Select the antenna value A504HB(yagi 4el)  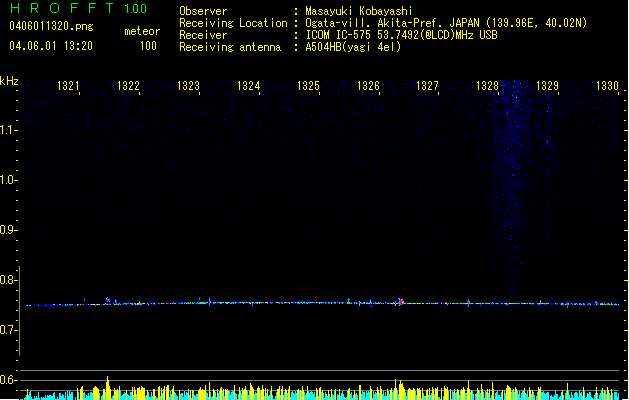[353, 47]
